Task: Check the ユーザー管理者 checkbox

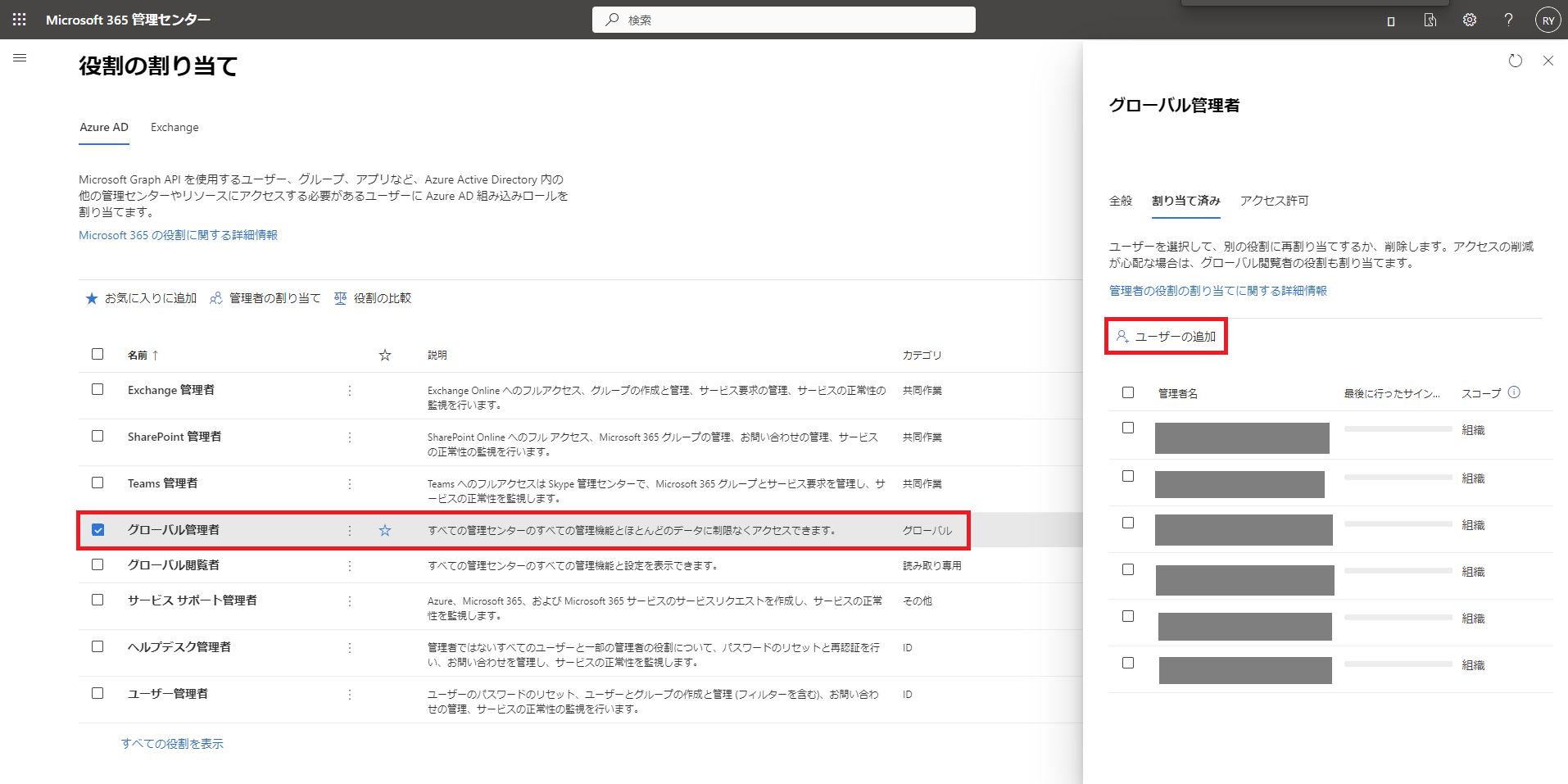Action: (97, 693)
